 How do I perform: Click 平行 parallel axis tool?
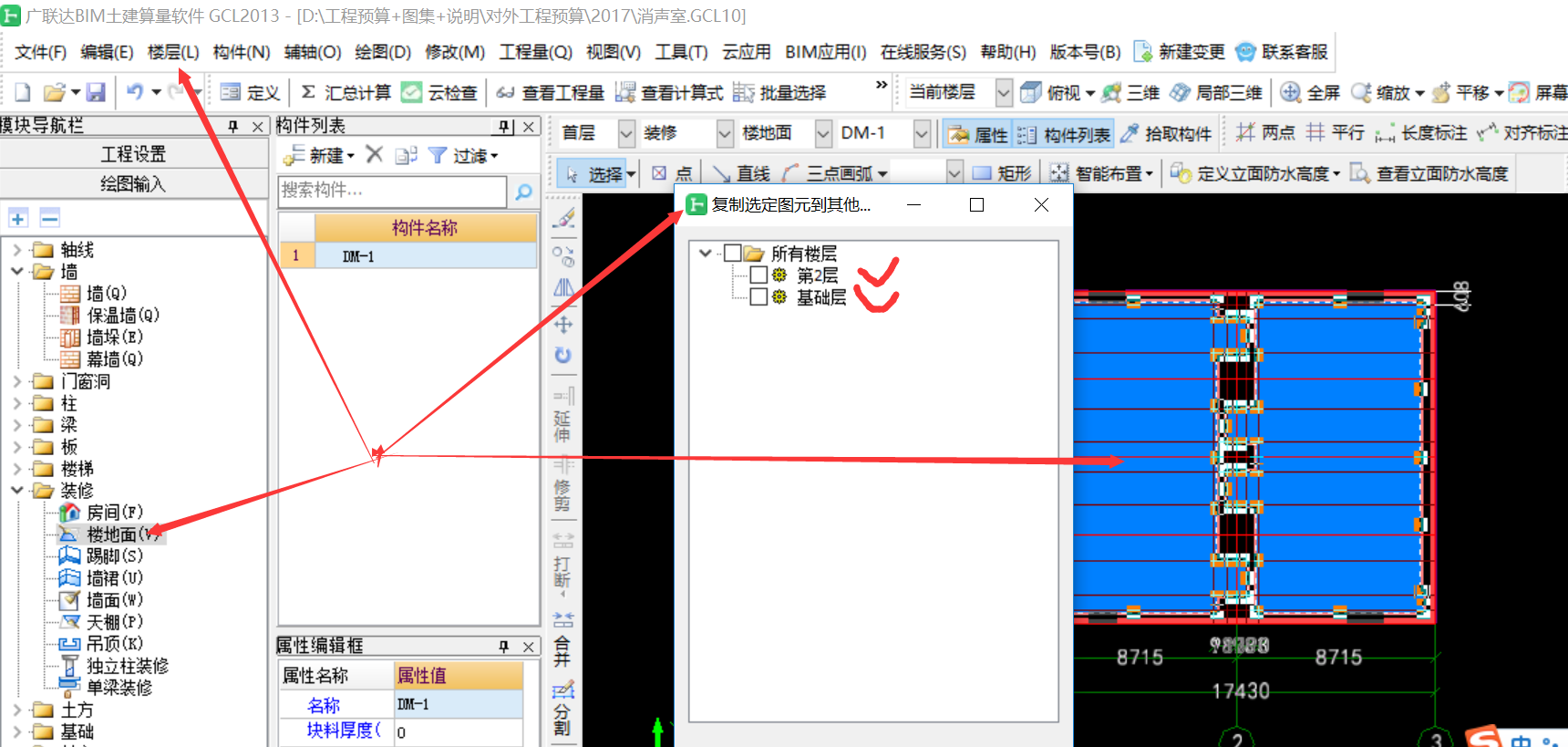(x=1335, y=133)
